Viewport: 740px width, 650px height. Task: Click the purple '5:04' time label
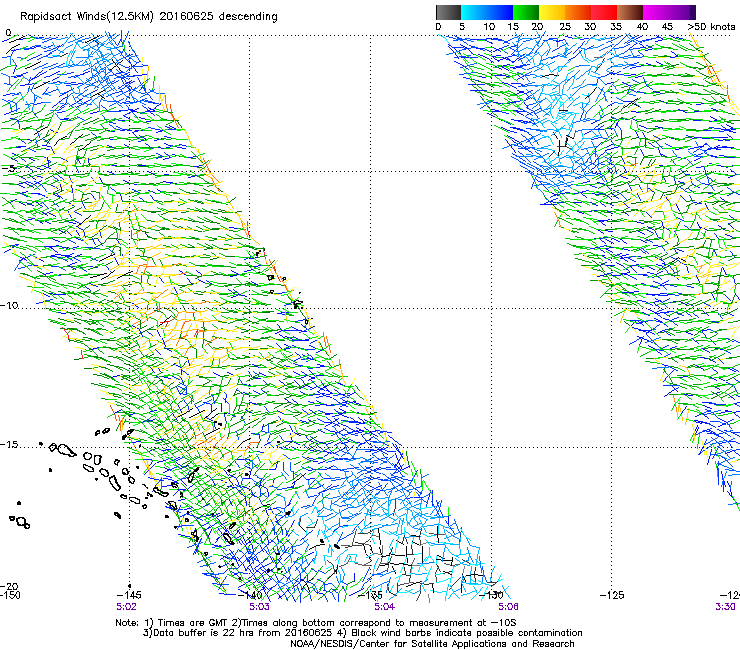point(385,606)
